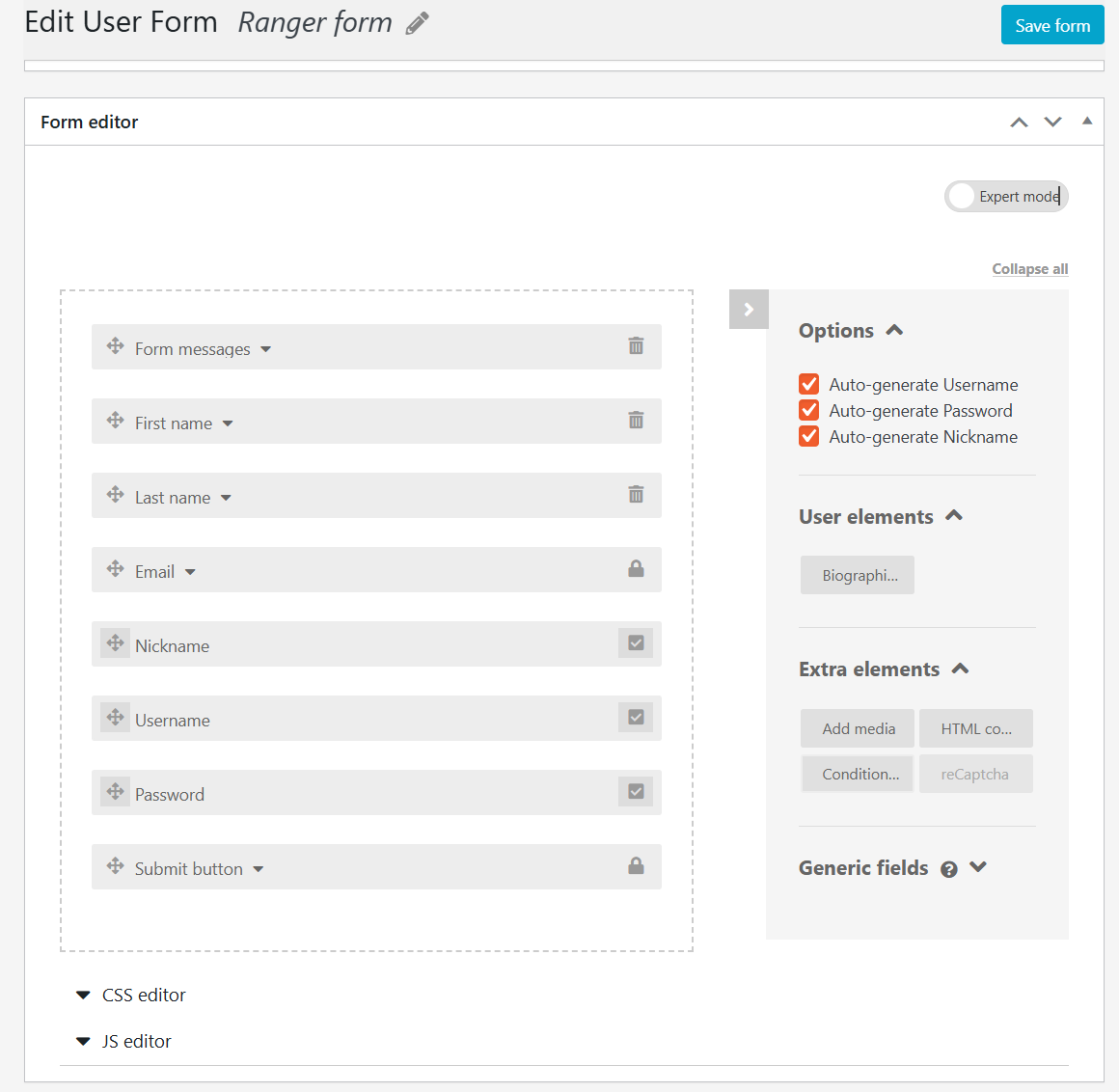Click the Generic fields heading

(x=862, y=868)
